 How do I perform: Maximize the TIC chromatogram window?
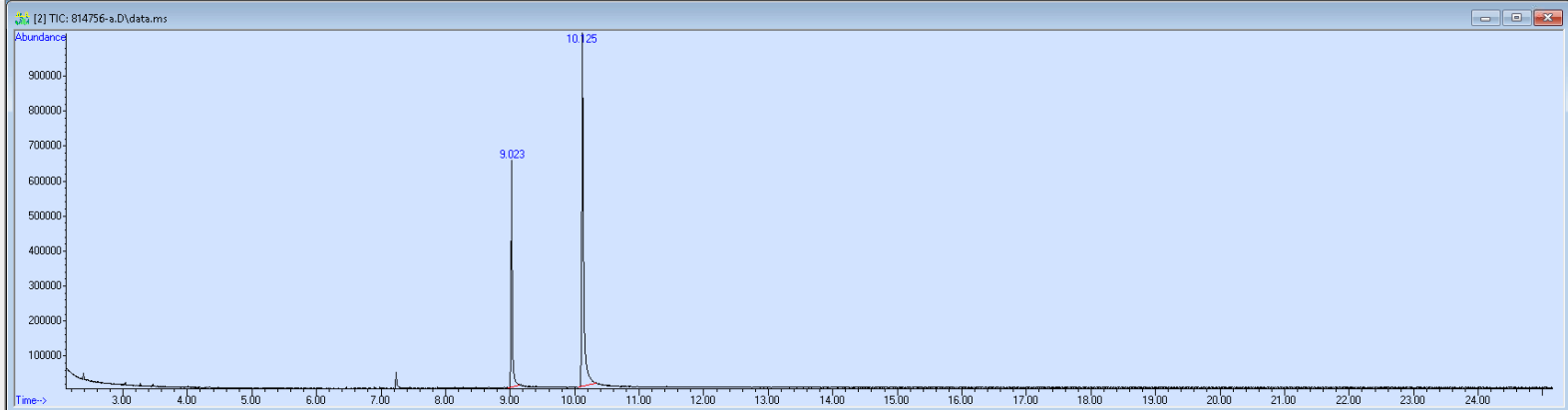pyautogui.click(x=1516, y=17)
